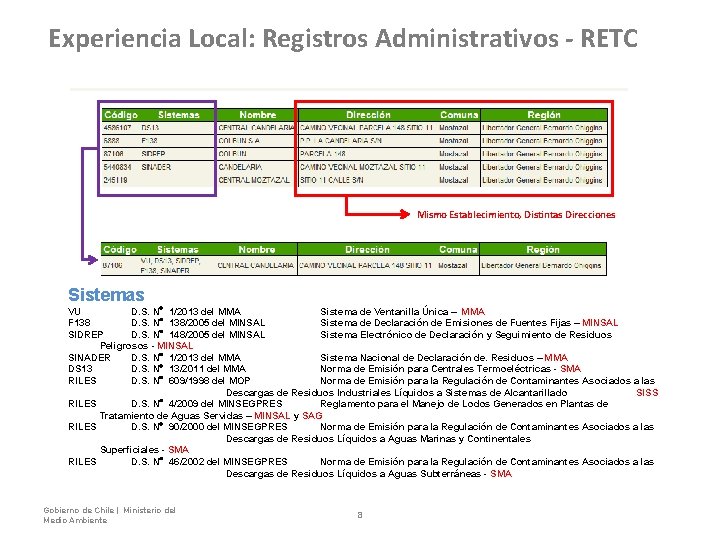Viewport: 720px width, 540px height.
Task: Select address cell 'SITIO 11 CALLE S/N'
Action: coord(332,180)
